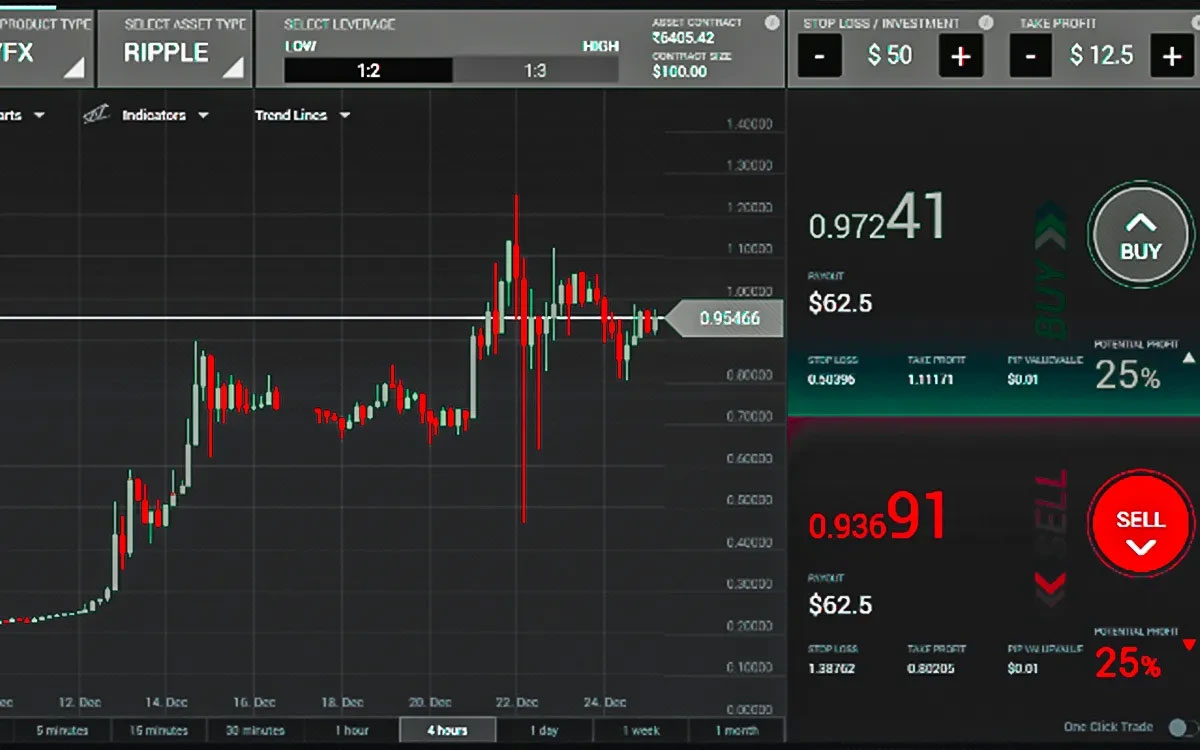Viewport: 1200px width, 750px height.
Task: Click the 0.95466 current price marker
Action: click(727, 319)
